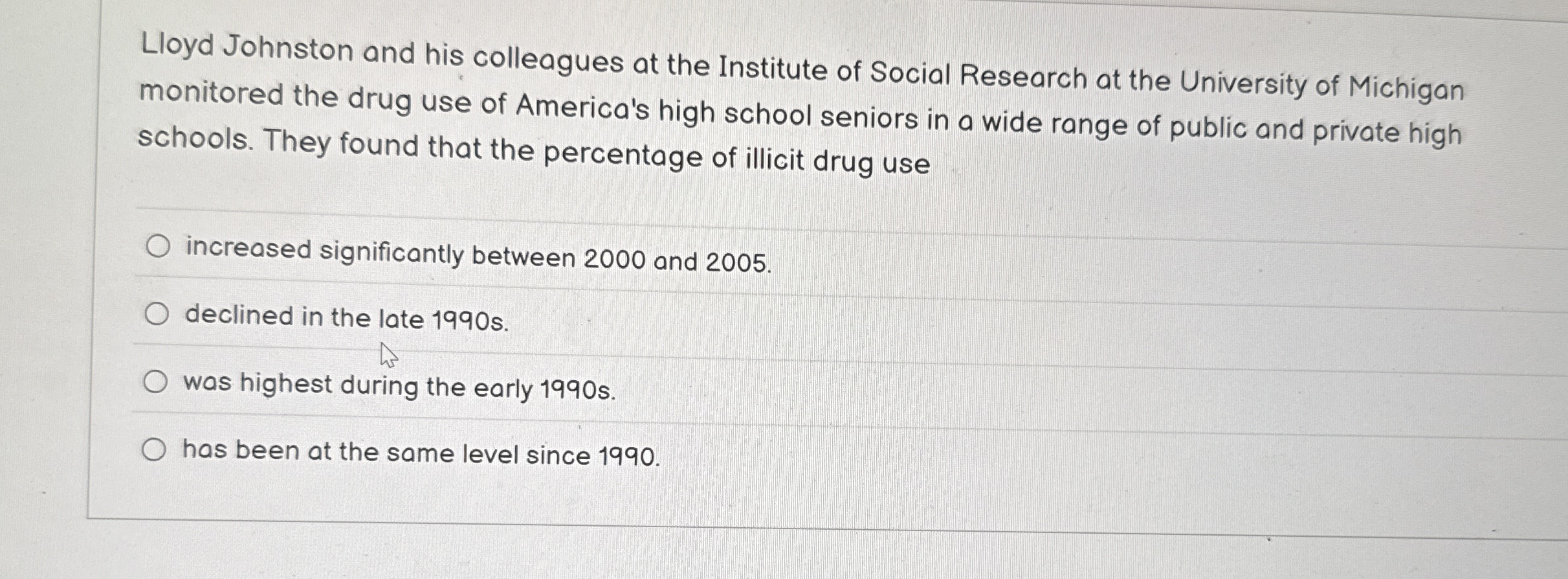Click the answer text "declined in the late 1990s"
This screenshot has width=1568, height=579.
tap(345, 318)
